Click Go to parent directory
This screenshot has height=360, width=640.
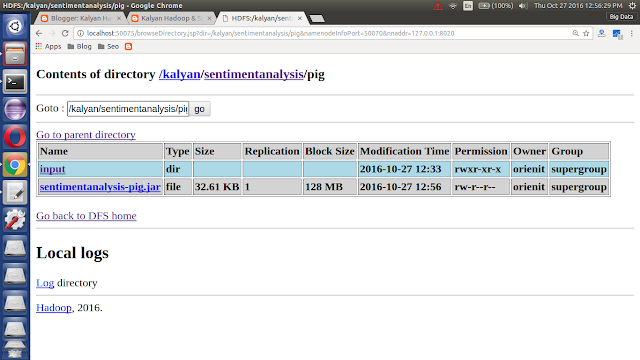[x=86, y=135]
